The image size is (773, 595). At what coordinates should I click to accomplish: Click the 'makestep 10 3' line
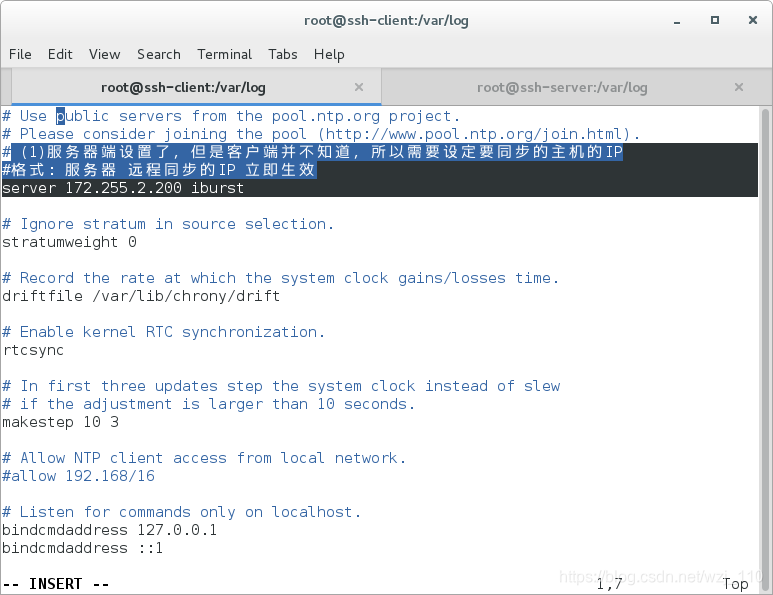(61, 422)
